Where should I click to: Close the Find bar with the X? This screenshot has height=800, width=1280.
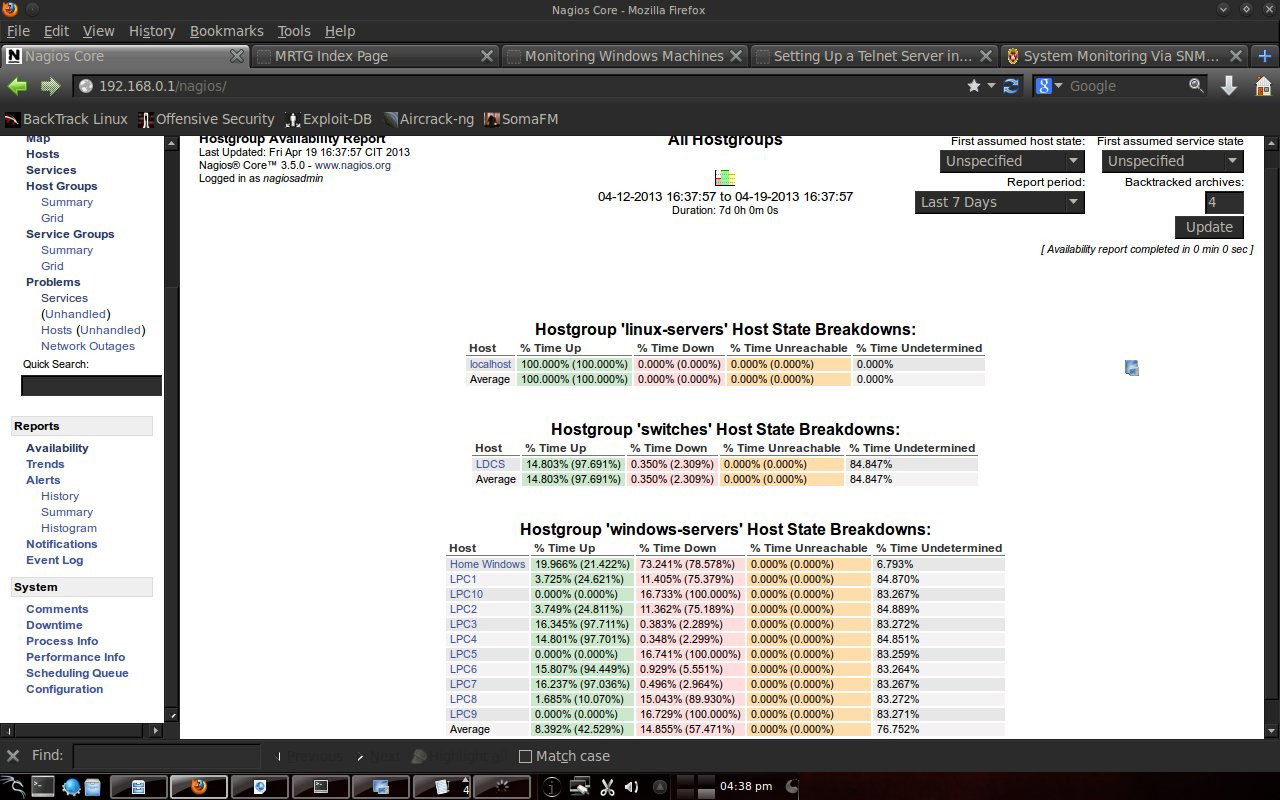(x=13, y=756)
